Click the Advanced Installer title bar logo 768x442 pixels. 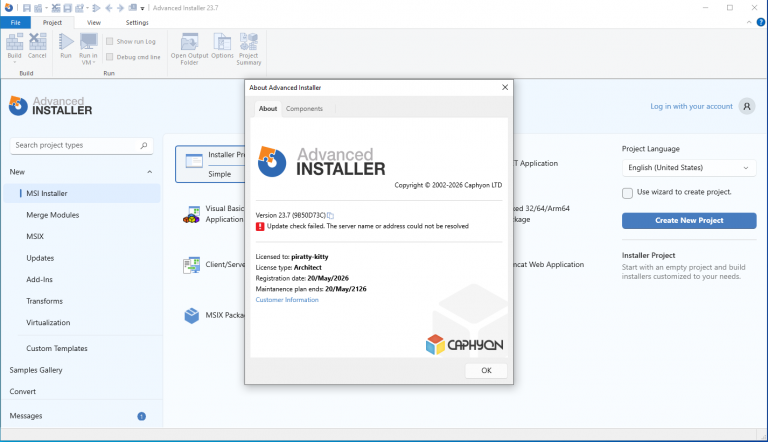[x=9, y=8]
